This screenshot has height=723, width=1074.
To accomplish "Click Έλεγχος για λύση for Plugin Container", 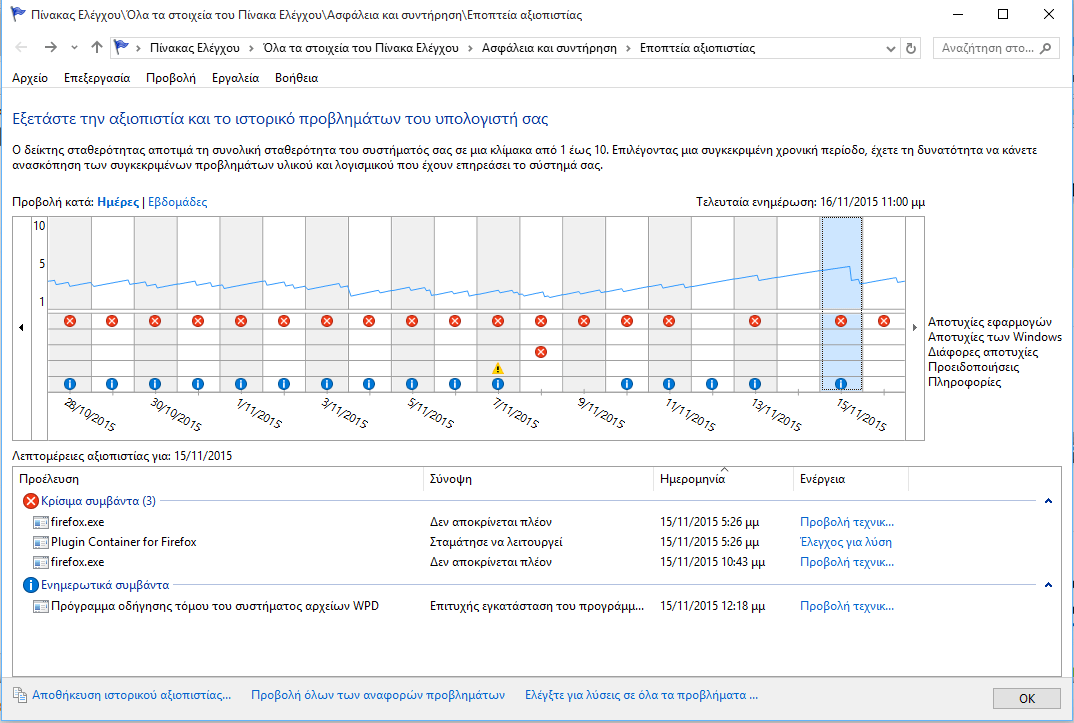I will click(x=845, y=542).
